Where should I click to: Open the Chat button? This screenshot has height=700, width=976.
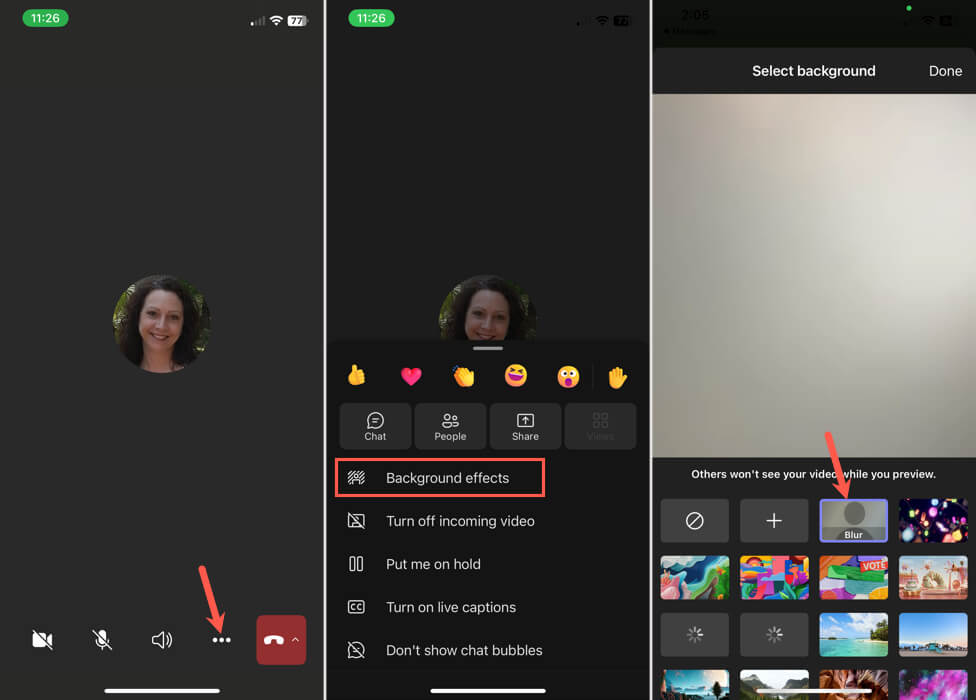pos(375,426)
